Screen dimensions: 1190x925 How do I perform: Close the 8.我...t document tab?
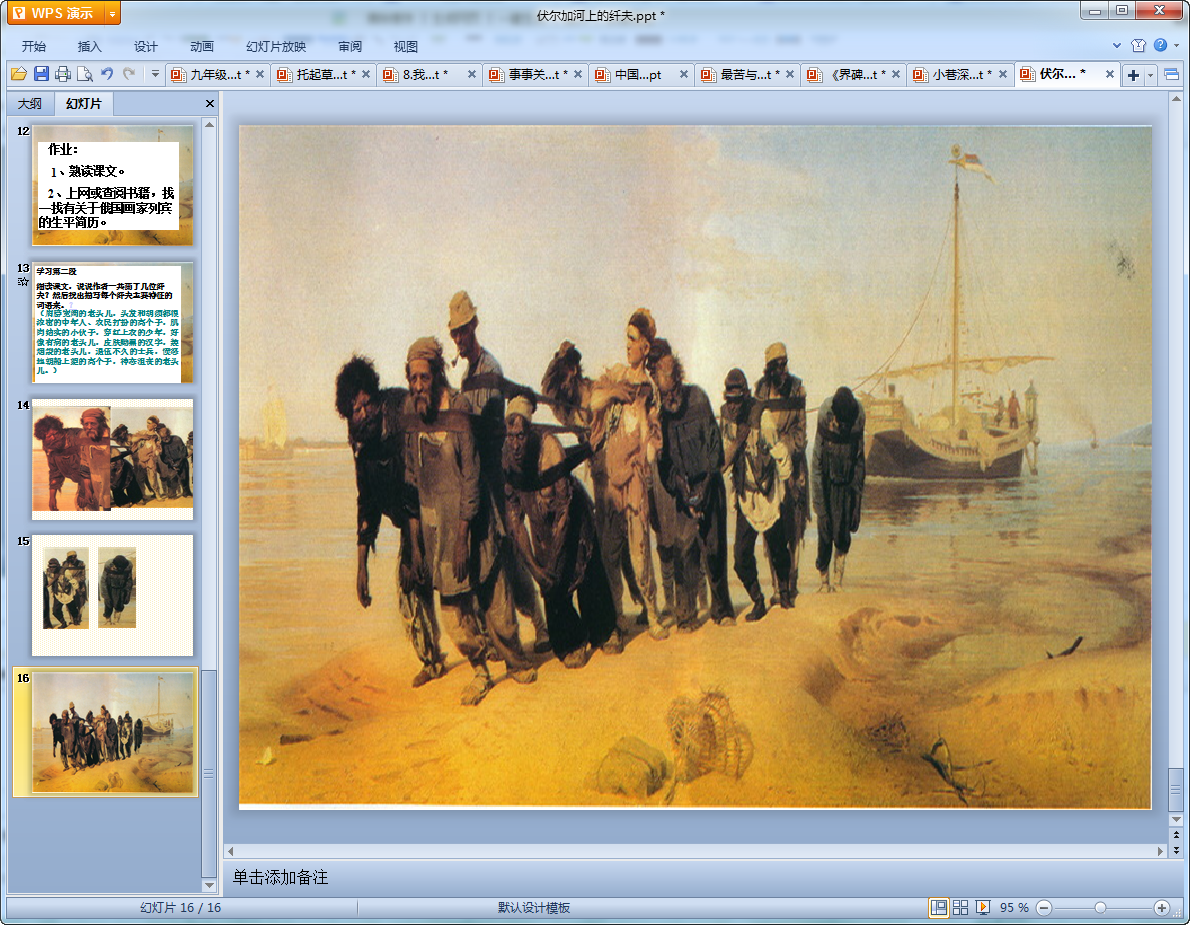tap(472, 74)
